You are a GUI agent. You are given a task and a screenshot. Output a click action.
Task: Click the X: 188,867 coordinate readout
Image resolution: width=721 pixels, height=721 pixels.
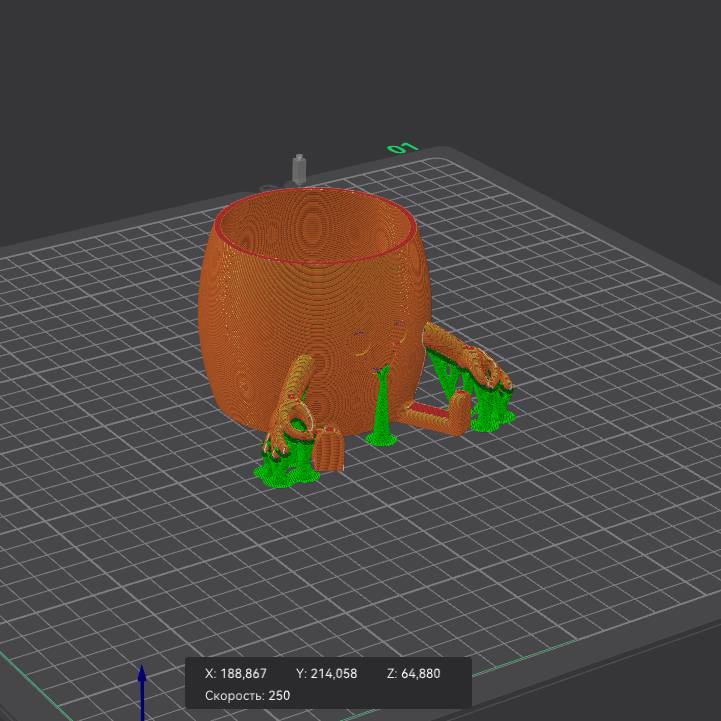(x=235, y=674)
